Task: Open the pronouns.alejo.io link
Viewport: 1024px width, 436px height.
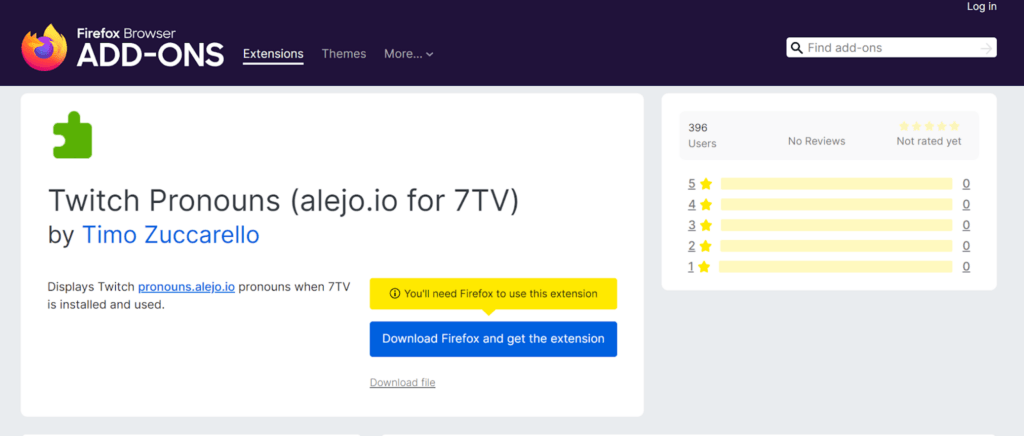Action: pyautogui.click(x=186, y=287)
